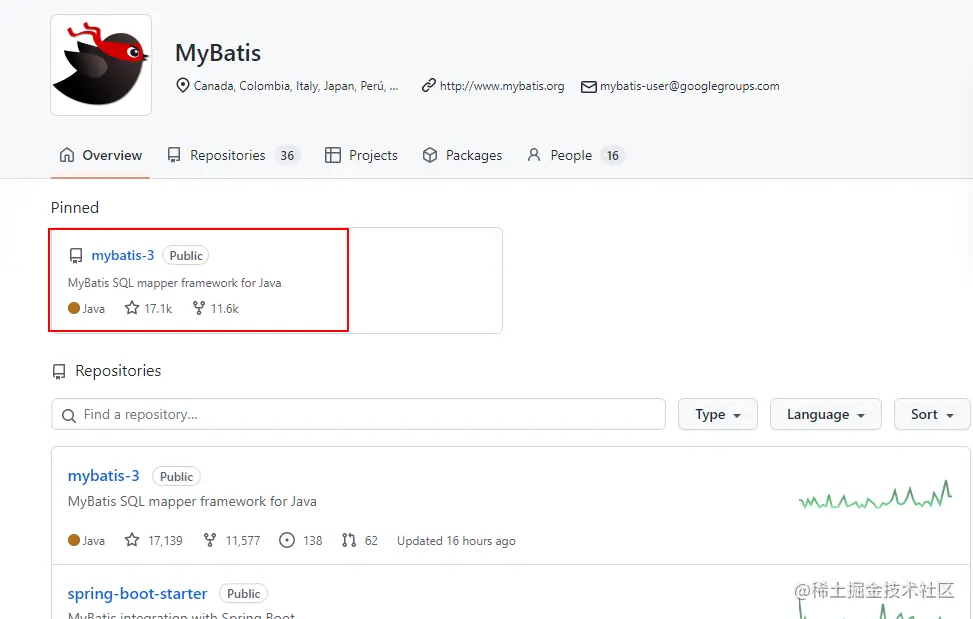973x619 pixels.
Task: Click the 'Updated 16 hours ago' text
Action: point(456,541)
